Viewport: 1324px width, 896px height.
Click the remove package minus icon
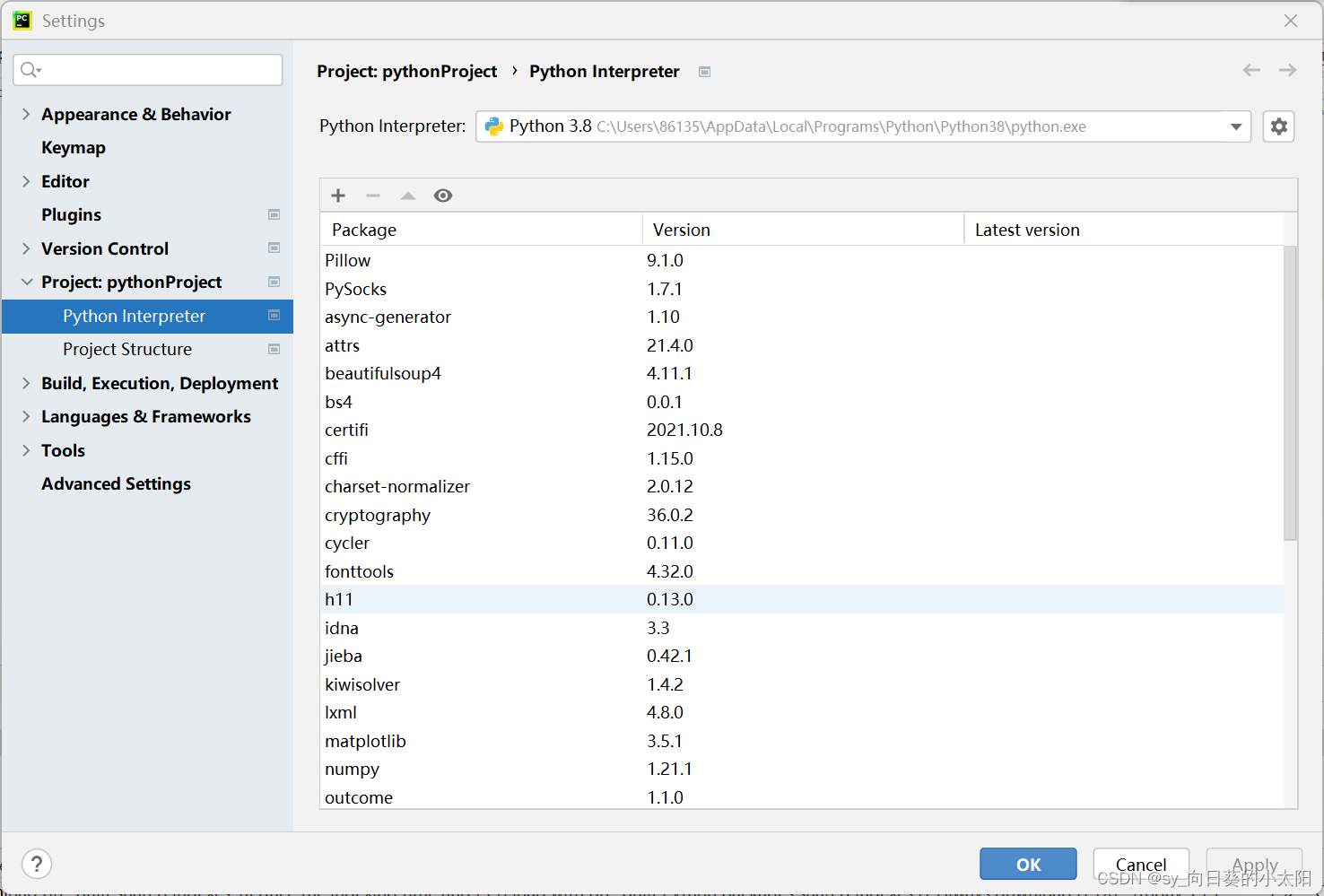[373, 196]
